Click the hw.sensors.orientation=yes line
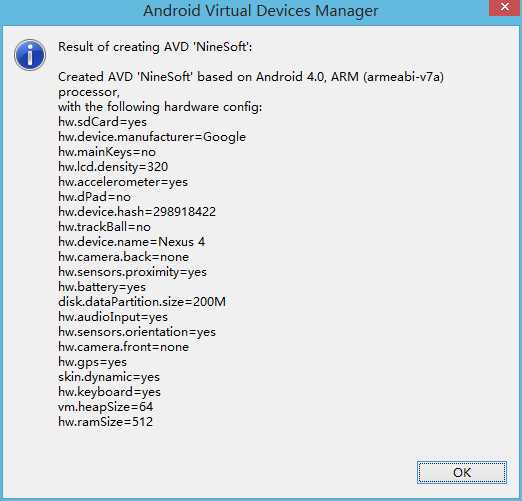This screenshot has height=501, width=522. [x=137, y=332]
